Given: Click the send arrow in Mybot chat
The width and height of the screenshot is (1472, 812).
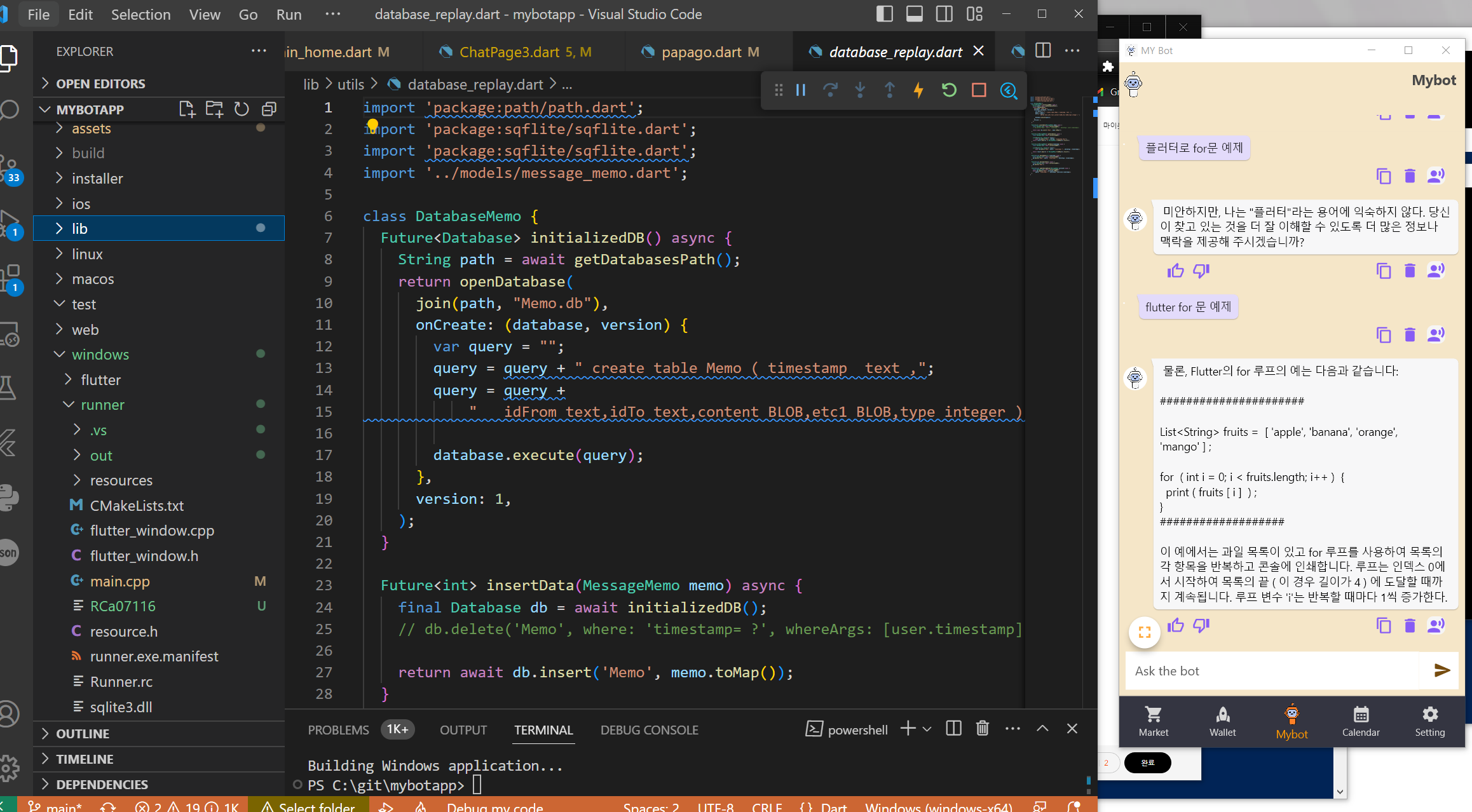Looking at the screenshot, I should click(1441, 670).
